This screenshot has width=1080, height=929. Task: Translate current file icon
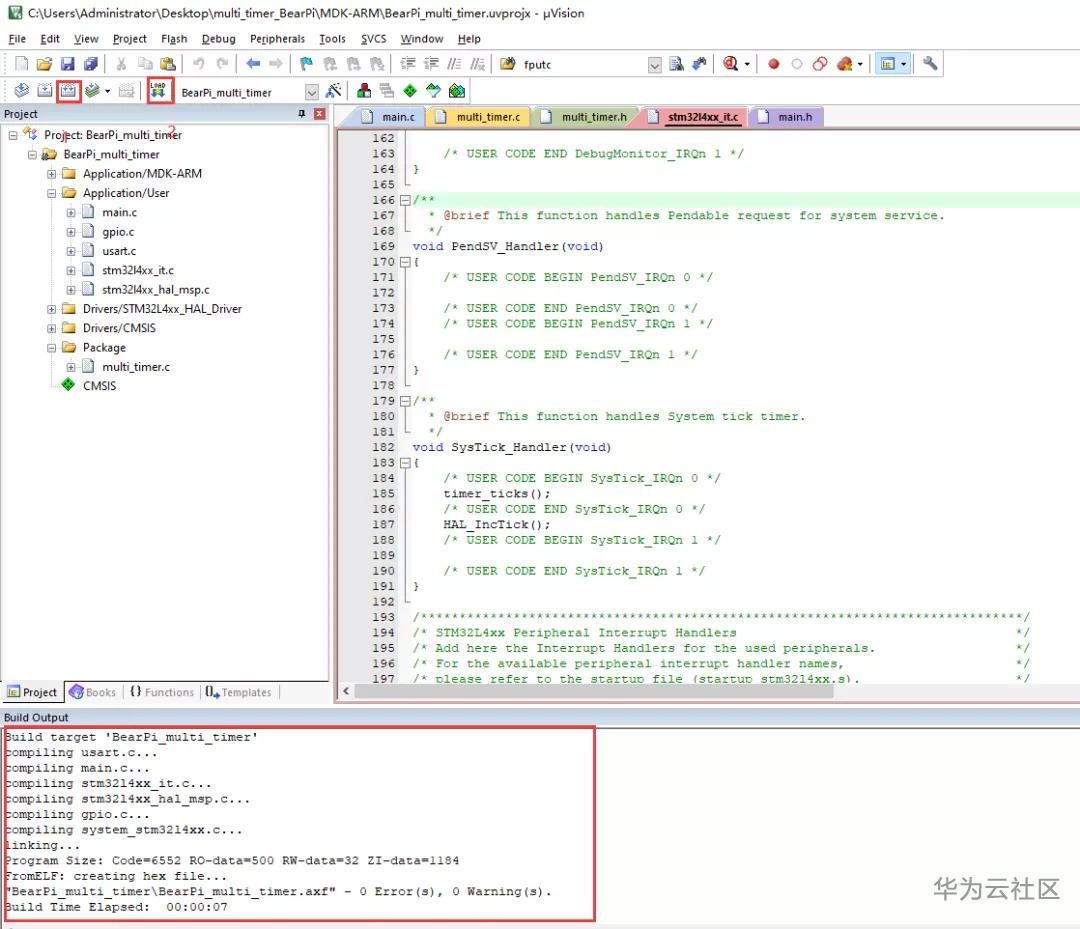[21, 91]
